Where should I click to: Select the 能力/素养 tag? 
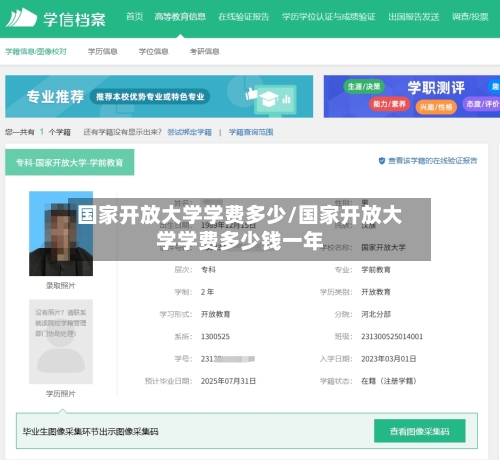tap(389, 104)
